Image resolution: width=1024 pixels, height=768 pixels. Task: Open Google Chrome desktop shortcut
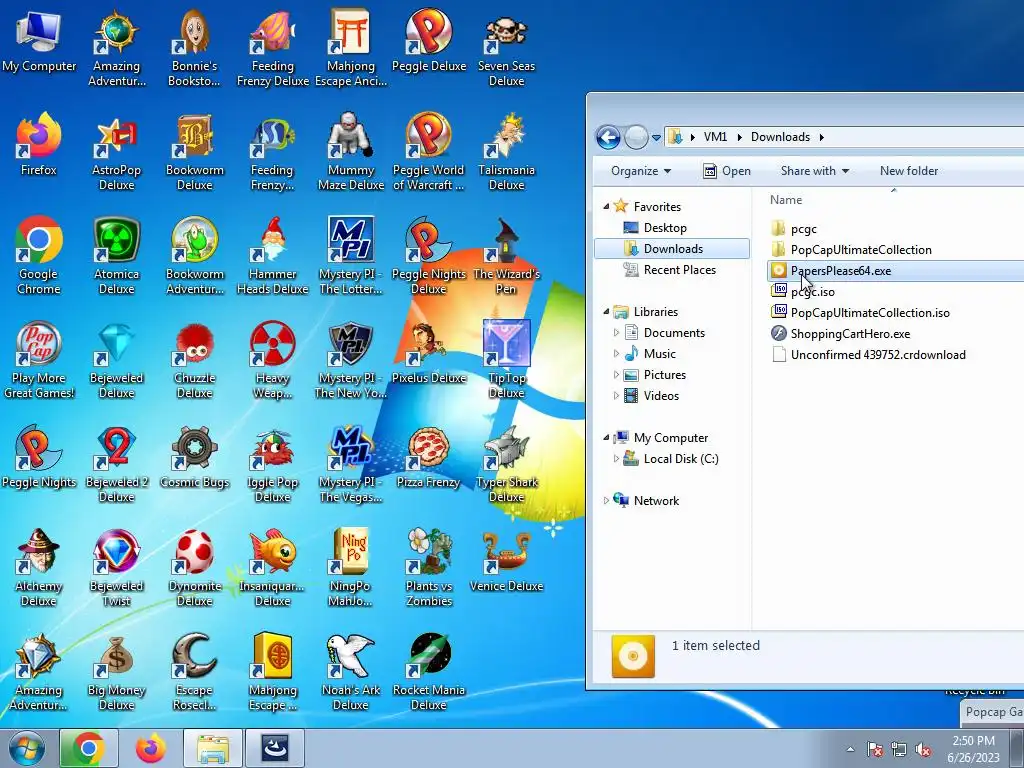[x=39, y=256]
